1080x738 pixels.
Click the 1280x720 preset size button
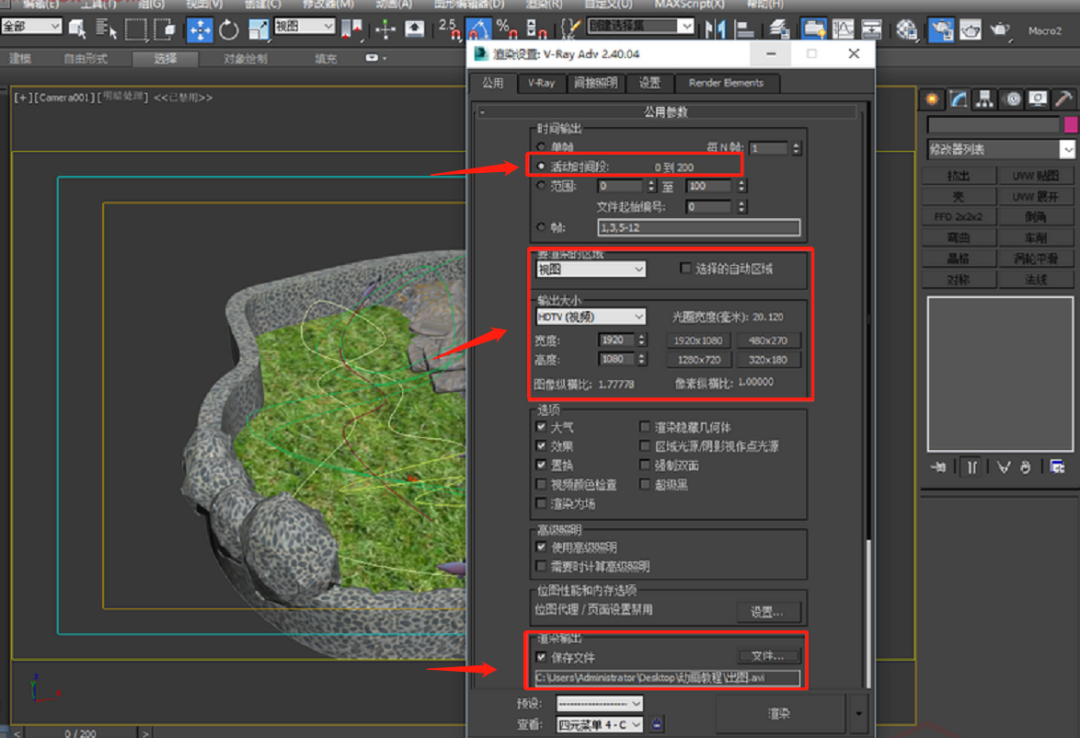pos(698,360)
